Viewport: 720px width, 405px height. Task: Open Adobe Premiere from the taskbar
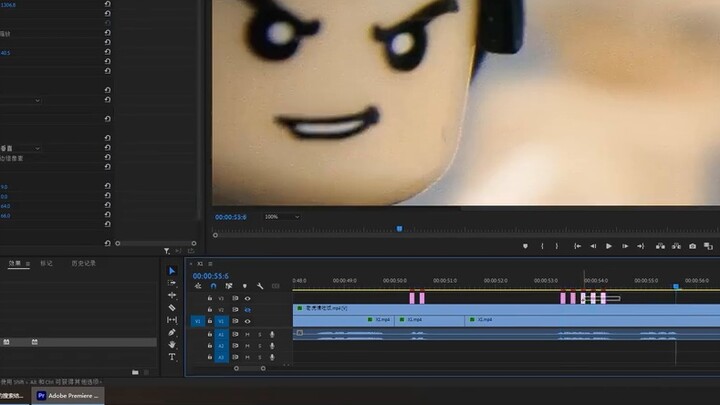click(68, 395)
